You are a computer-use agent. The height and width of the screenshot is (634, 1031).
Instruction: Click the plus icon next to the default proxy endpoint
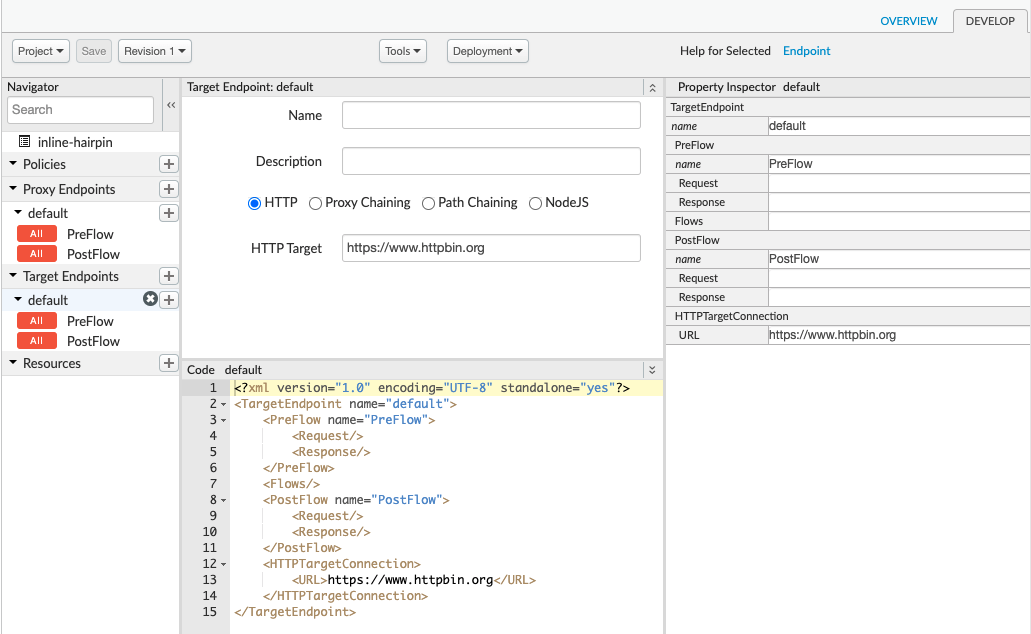click(169, 213)
